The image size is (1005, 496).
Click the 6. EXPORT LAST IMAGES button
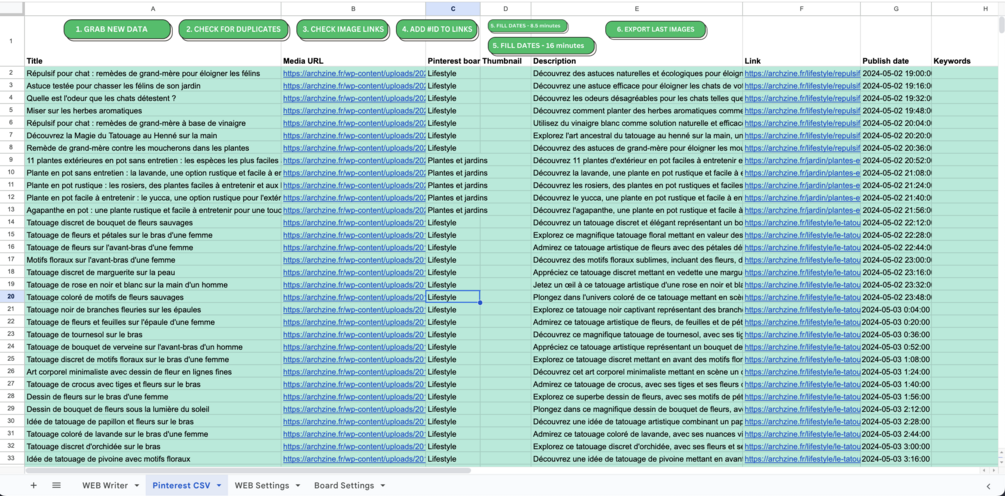[x=655, y=29]
